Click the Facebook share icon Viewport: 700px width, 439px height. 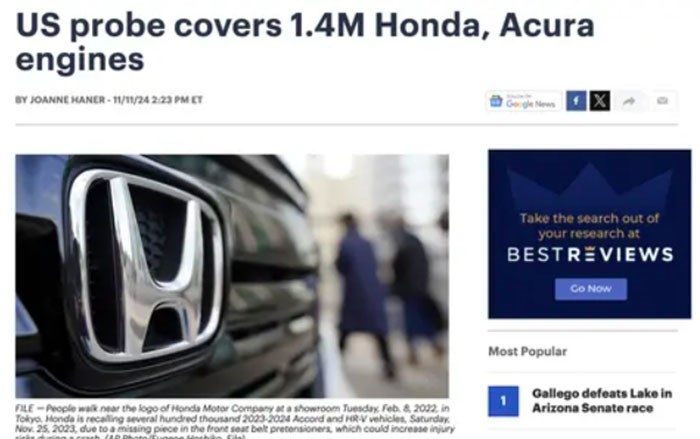576,100
